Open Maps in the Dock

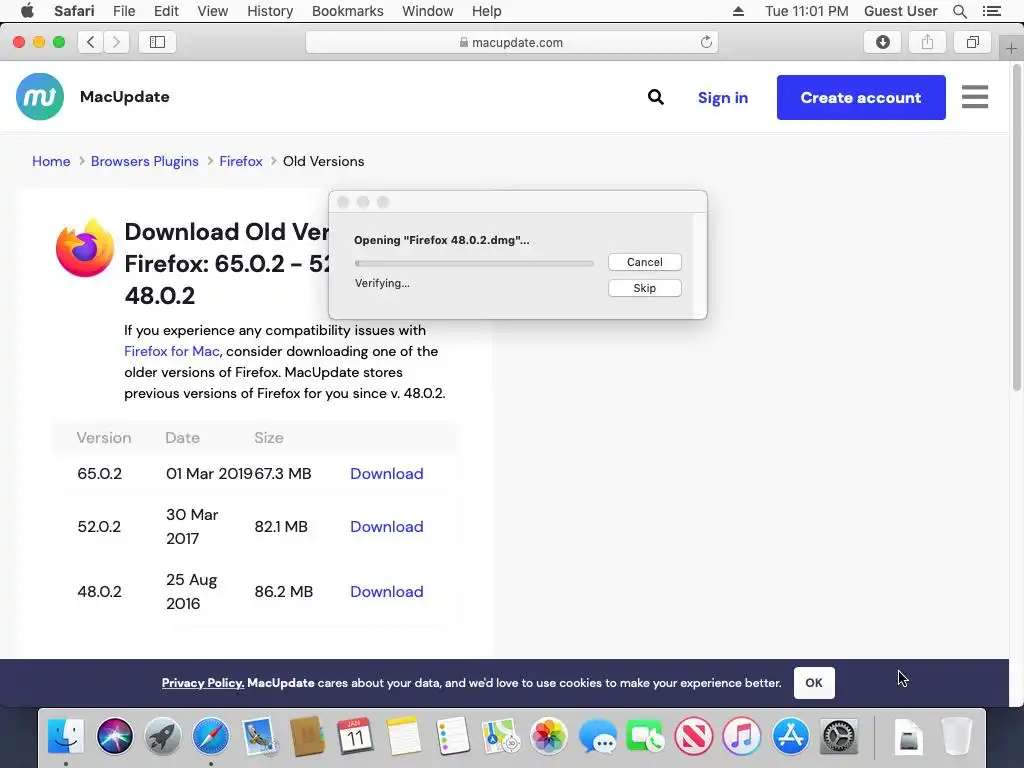[500, 736]
